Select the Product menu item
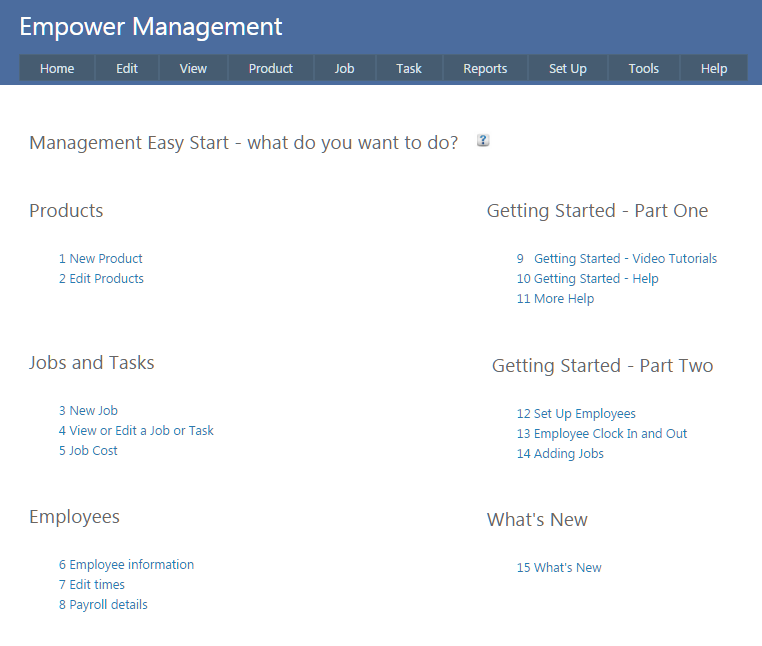The height and width of the screenshot is (646, 762). (271, 68)
